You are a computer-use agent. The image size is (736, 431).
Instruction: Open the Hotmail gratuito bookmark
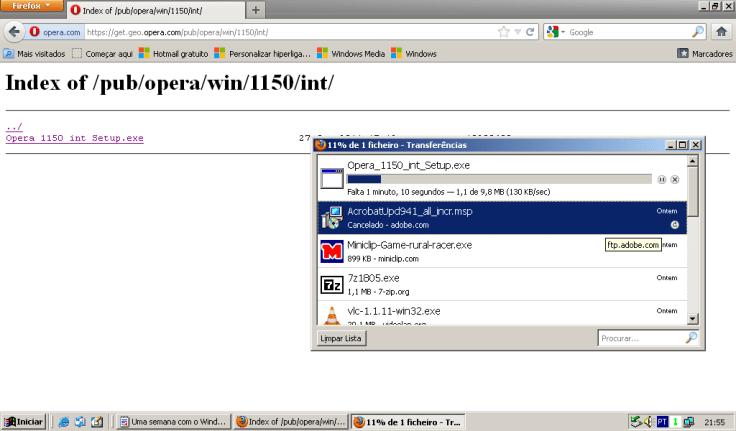pyautogui.click(x=175, y=54)
